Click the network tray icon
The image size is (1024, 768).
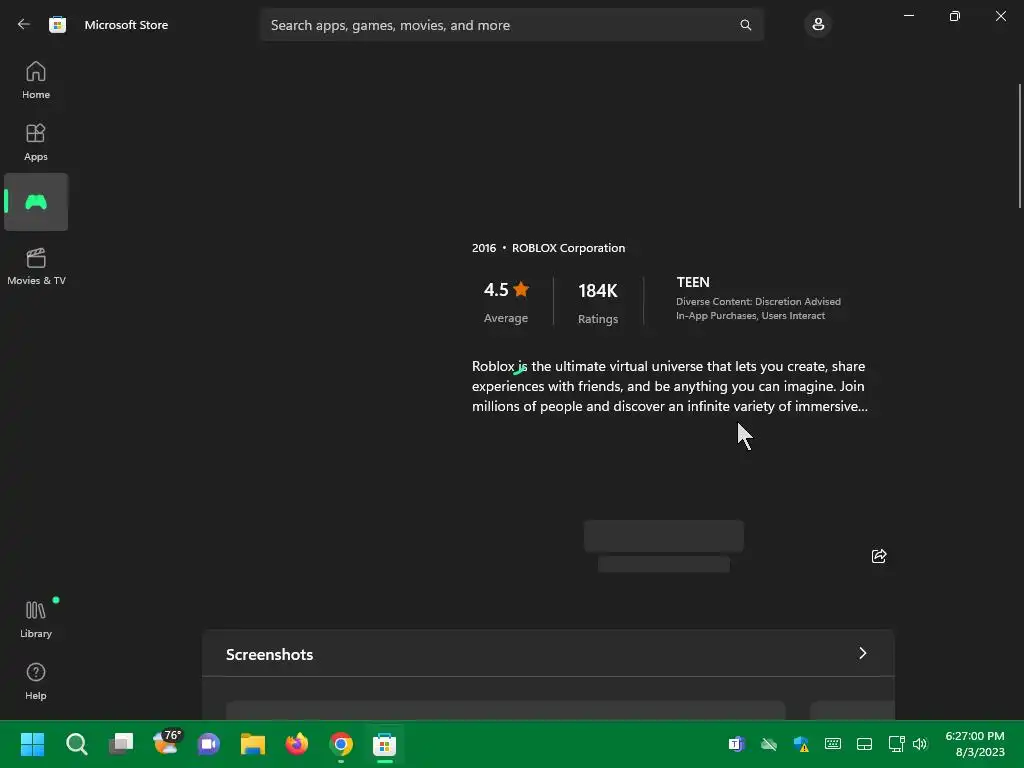coord(896,744)
